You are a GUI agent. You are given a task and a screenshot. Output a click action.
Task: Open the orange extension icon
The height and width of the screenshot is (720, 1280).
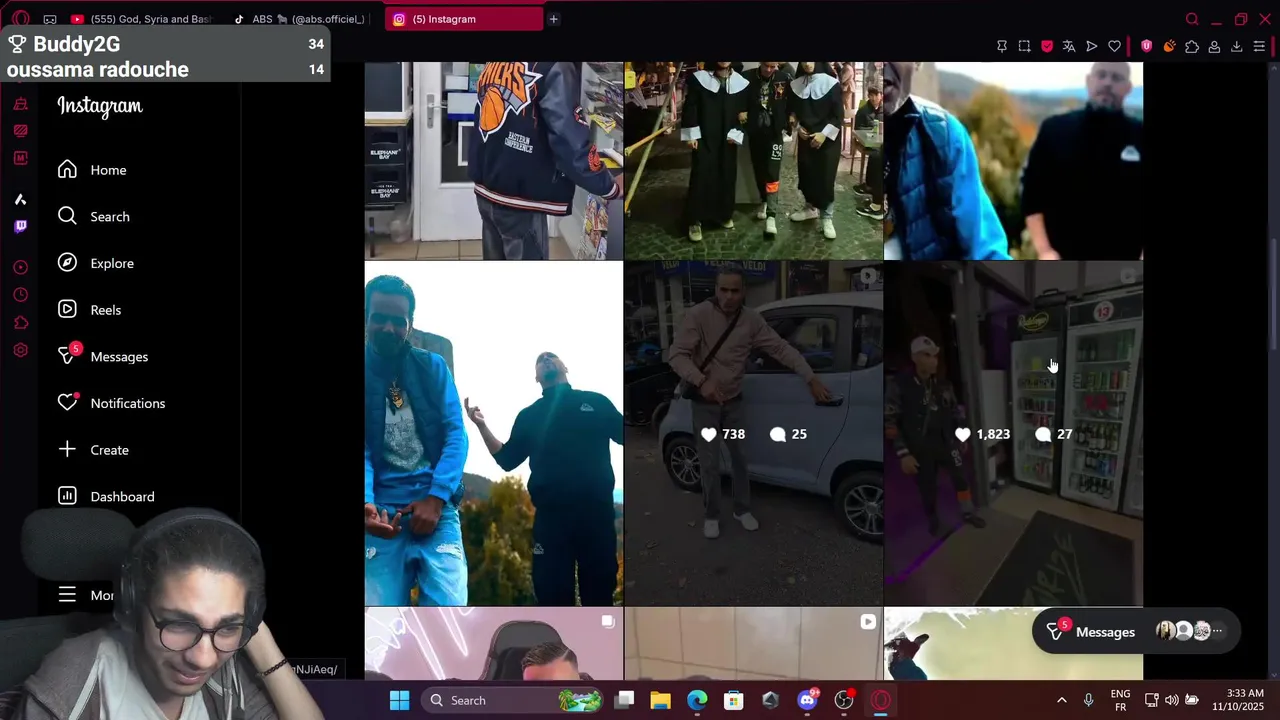point(1169,46)
